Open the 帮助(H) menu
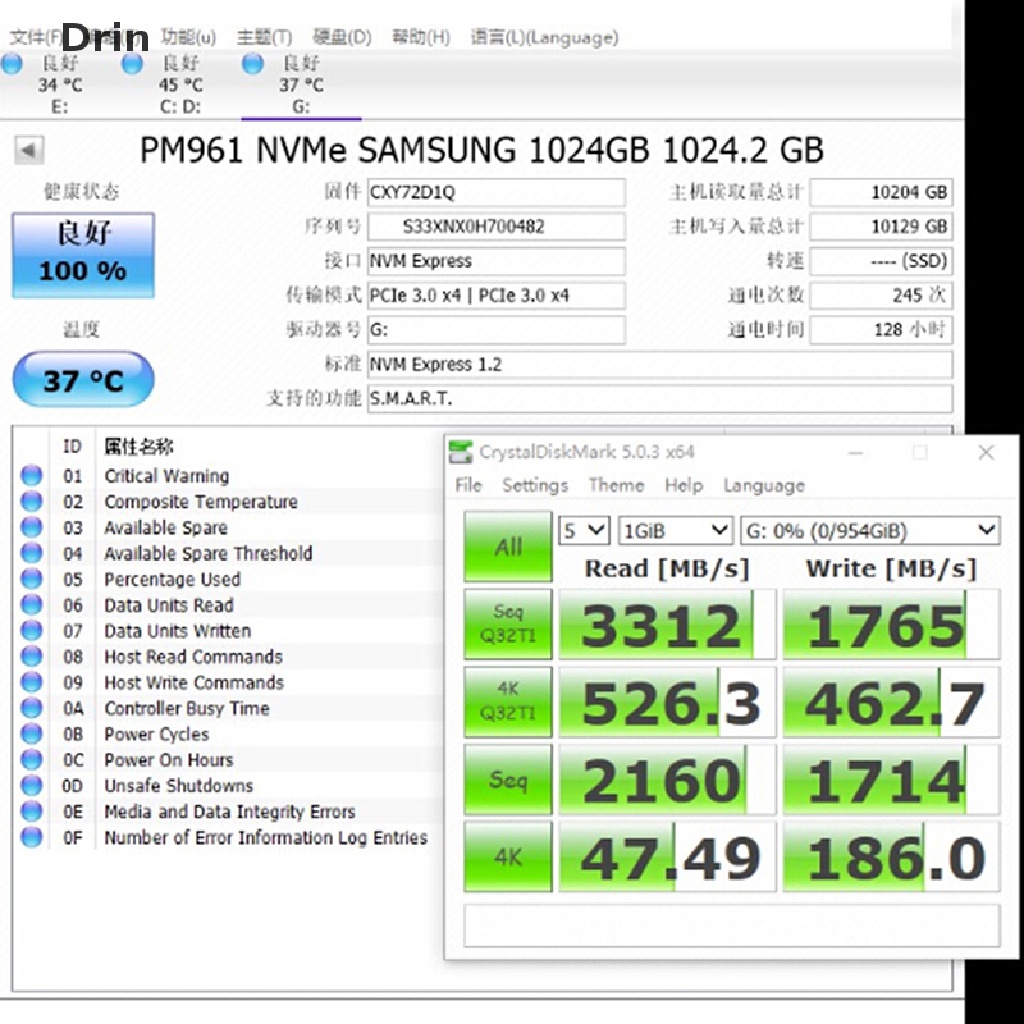This screenshot has width=1024, height=1024. pos(421,37)
